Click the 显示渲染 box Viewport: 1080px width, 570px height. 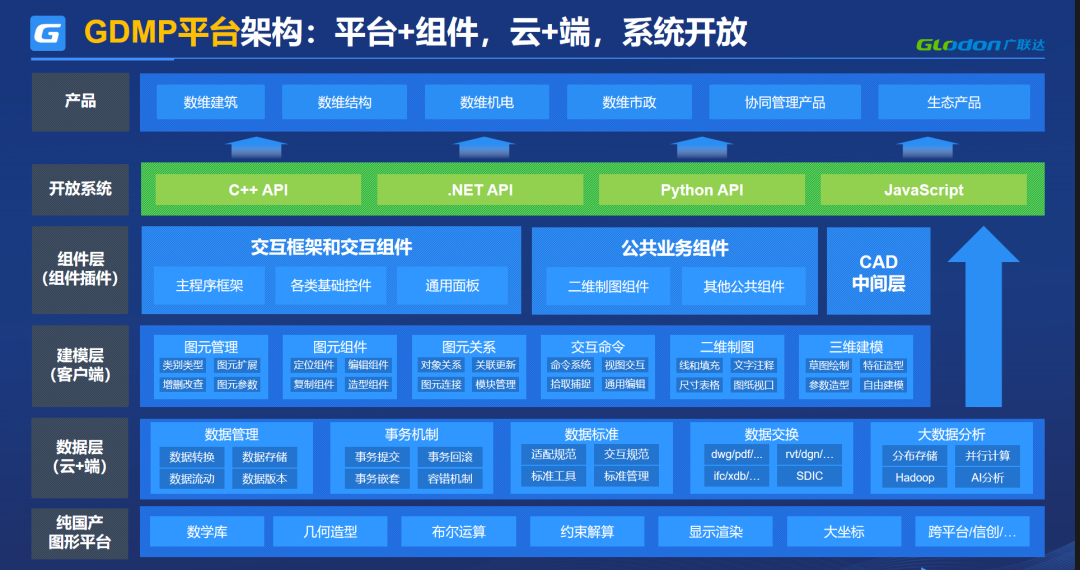coord(716,531)
